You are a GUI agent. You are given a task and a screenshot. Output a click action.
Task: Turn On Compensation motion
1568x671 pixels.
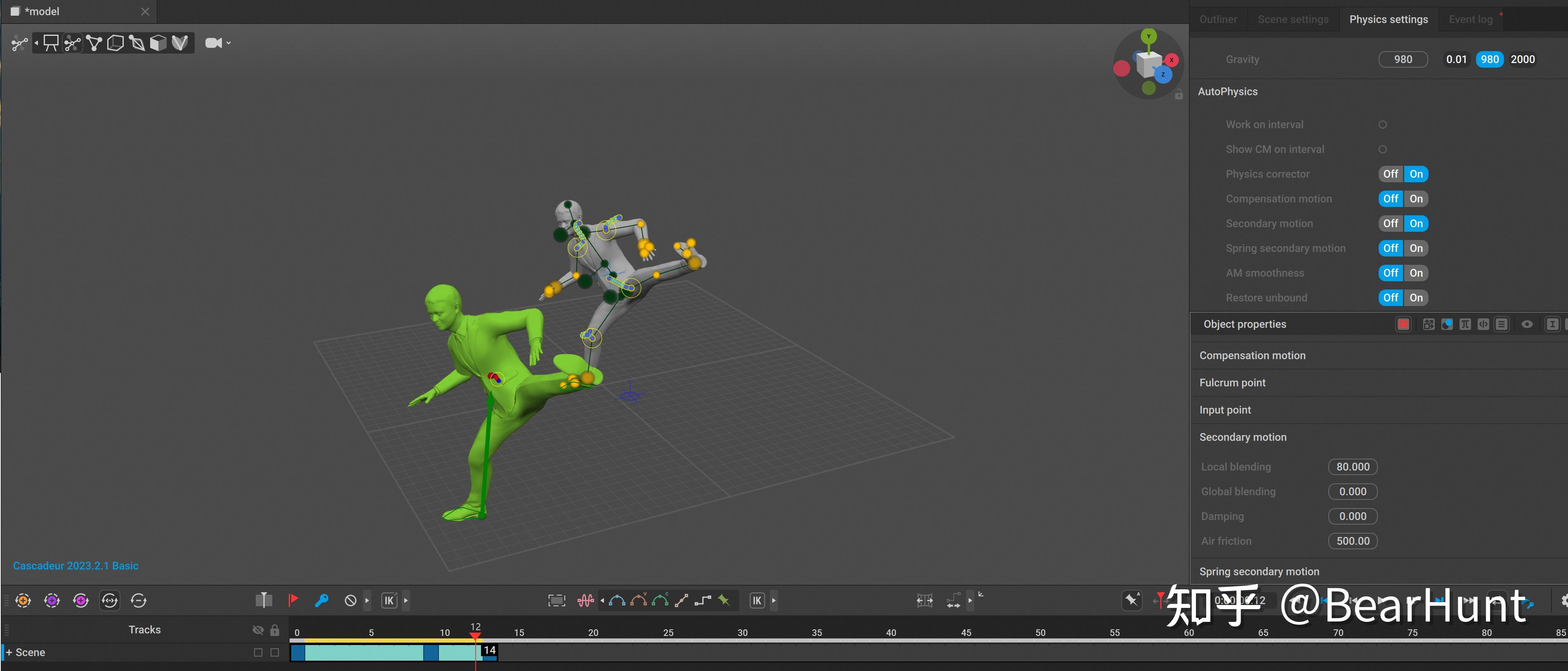pyautogui.click(x=1416, y=199)
